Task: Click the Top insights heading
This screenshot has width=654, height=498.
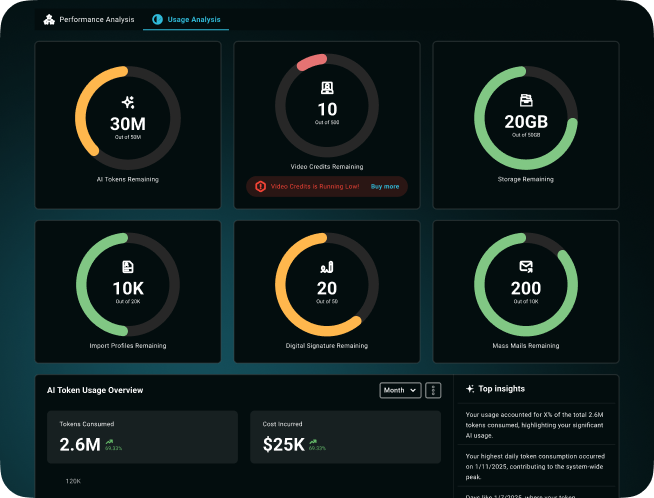Action: (501, 389)
